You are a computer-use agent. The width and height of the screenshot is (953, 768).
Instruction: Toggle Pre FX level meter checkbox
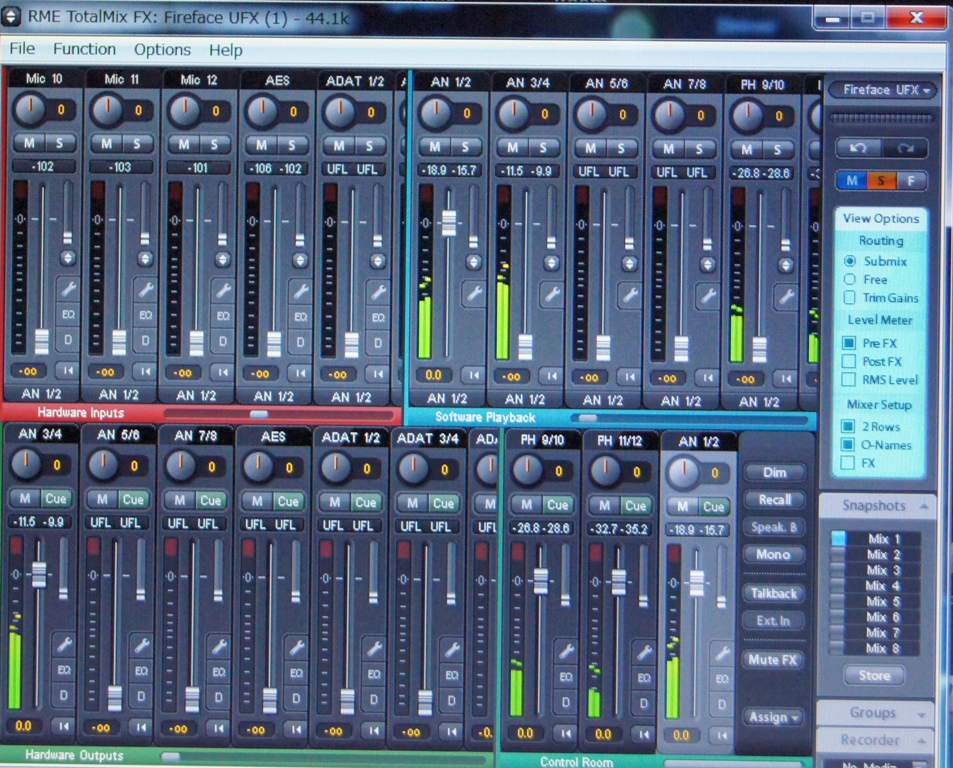coord(848,343)
